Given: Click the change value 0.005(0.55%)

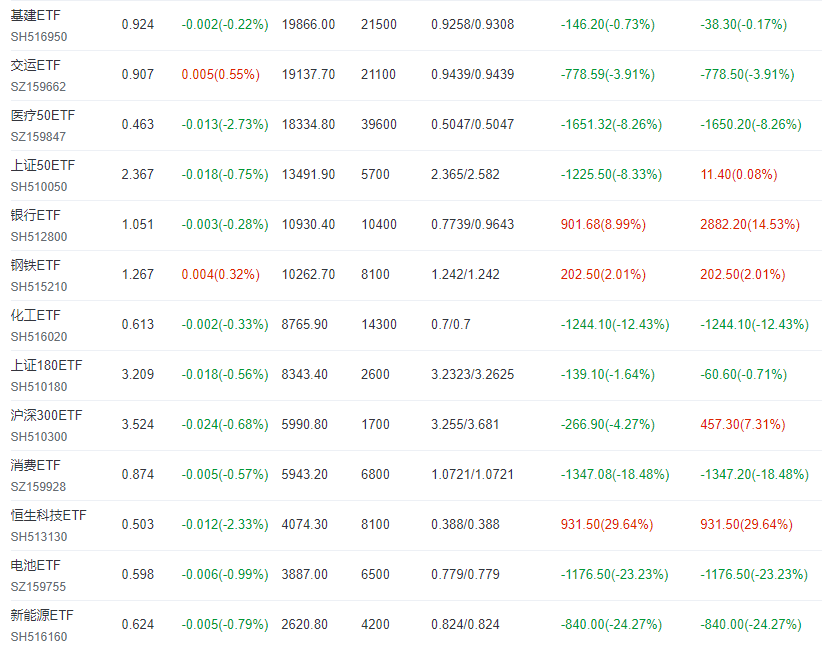Looking at the screenshot, I should (221, 74).
